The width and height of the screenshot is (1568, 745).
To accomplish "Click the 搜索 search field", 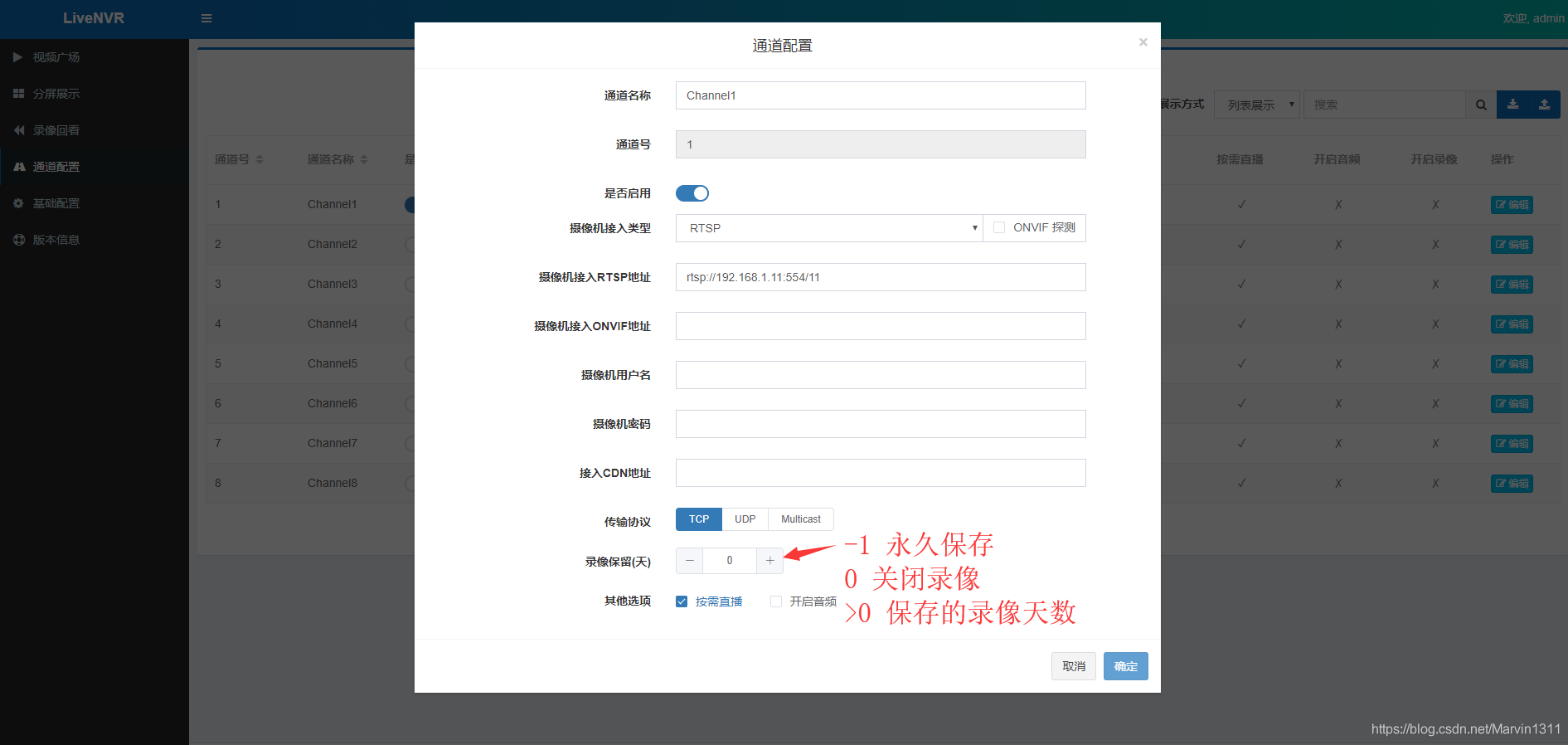I will pos(1385,105).
